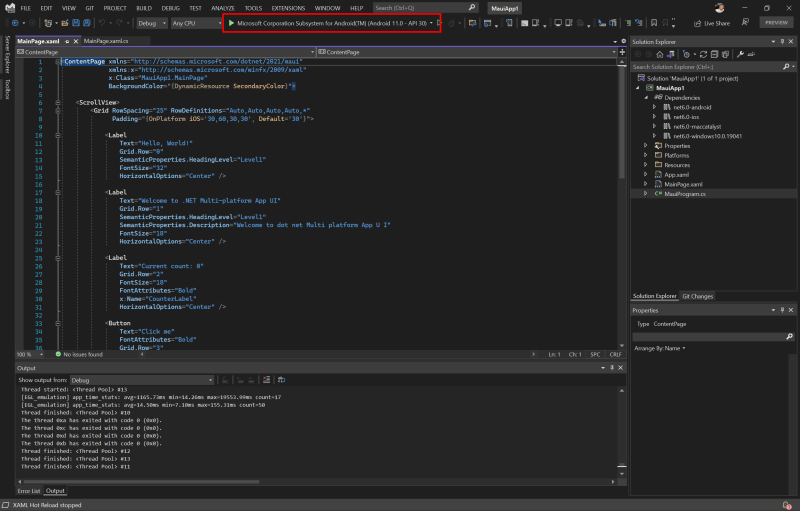Open the Android debug target dropdown arrow

coord(431,23)
